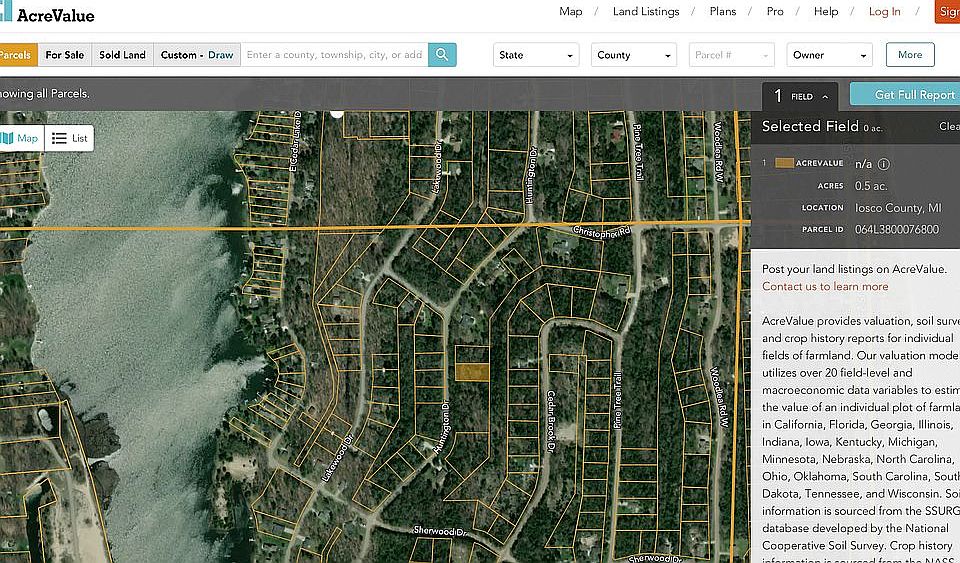Open the Parcel # dropdown

[x=732, y=55]
